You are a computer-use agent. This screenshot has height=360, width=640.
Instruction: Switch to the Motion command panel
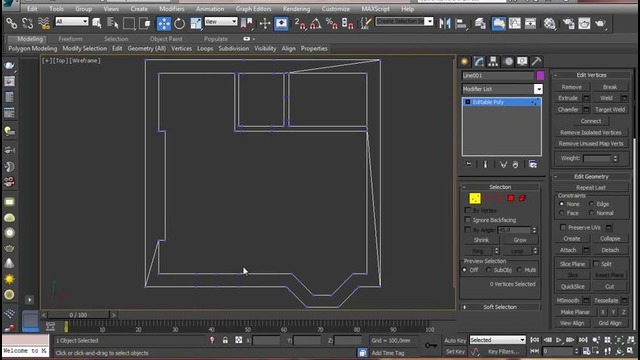click(508, 62)
